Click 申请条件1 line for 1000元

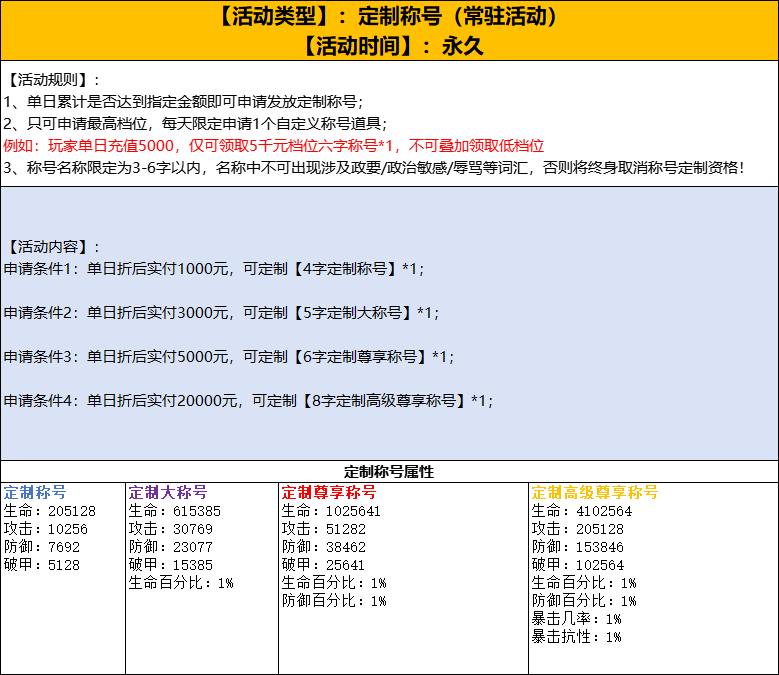pos(214,269)
